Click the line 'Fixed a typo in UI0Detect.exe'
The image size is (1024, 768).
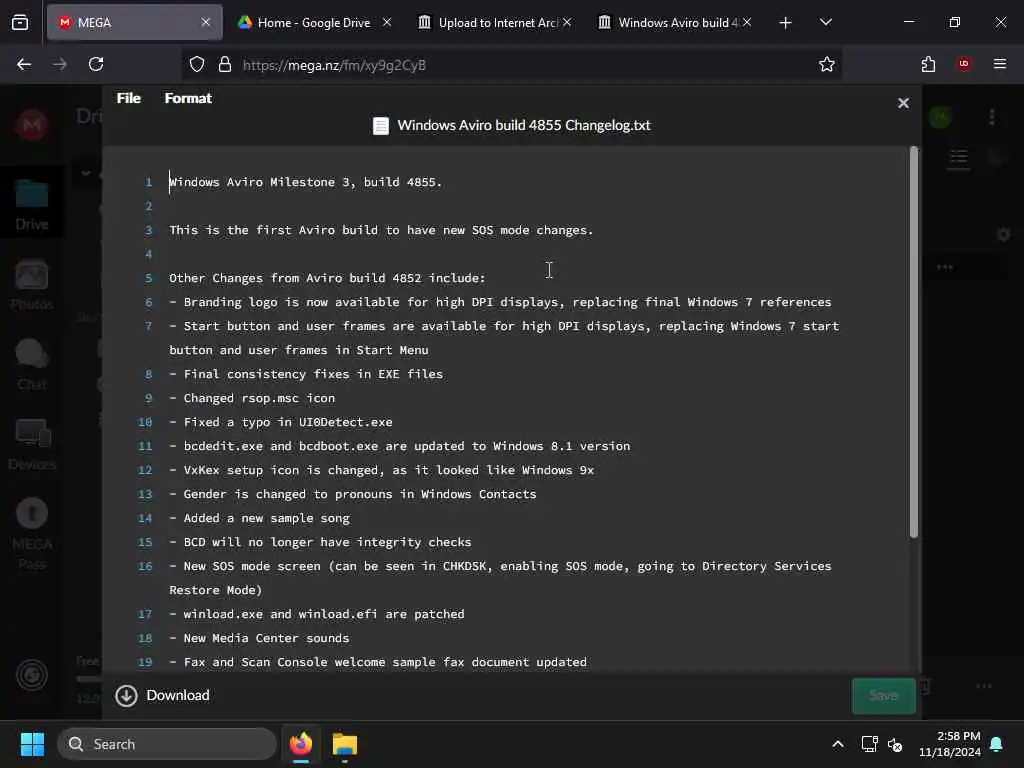281,423
